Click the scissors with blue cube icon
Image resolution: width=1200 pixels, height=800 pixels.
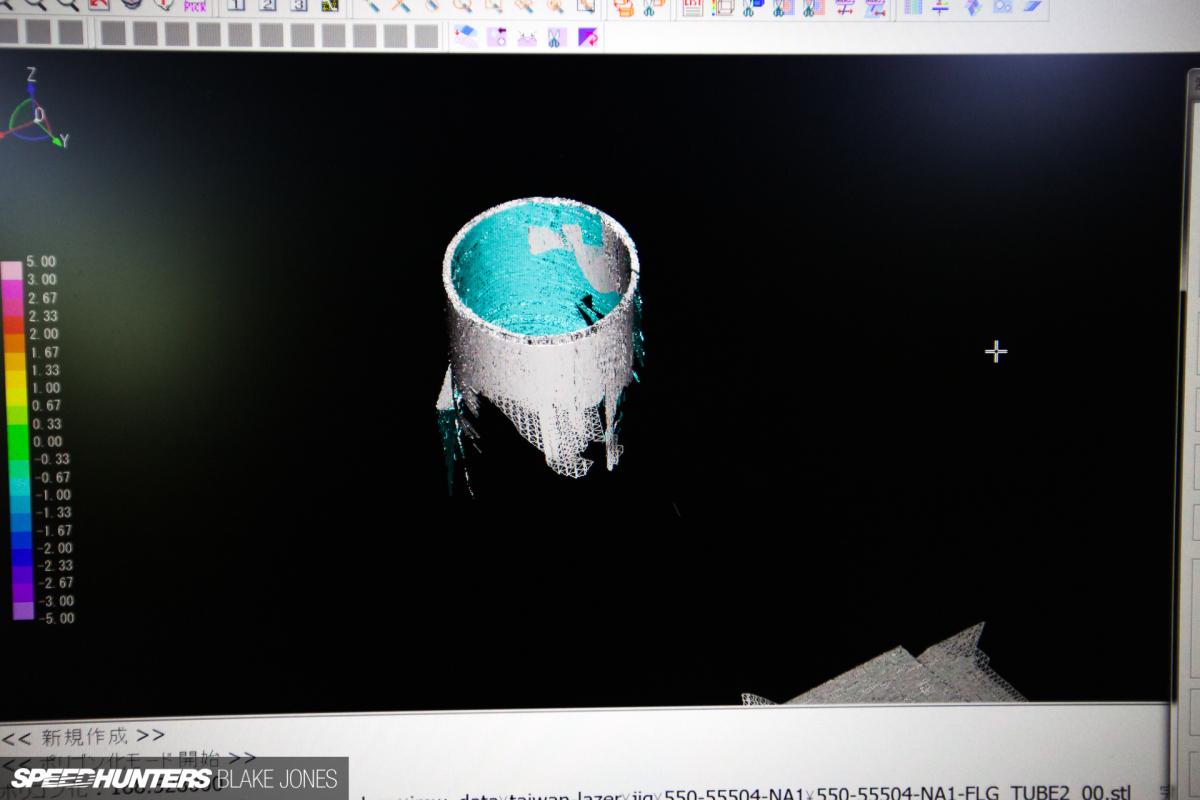point(754,6)
